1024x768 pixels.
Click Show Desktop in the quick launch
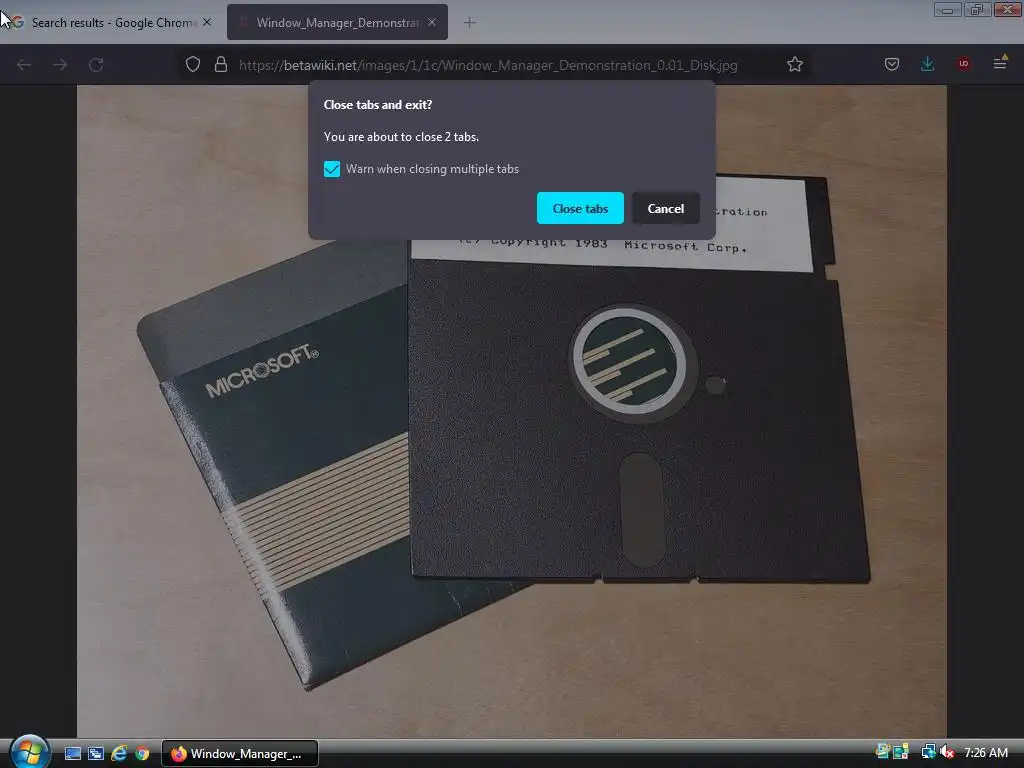click(72, 754)
